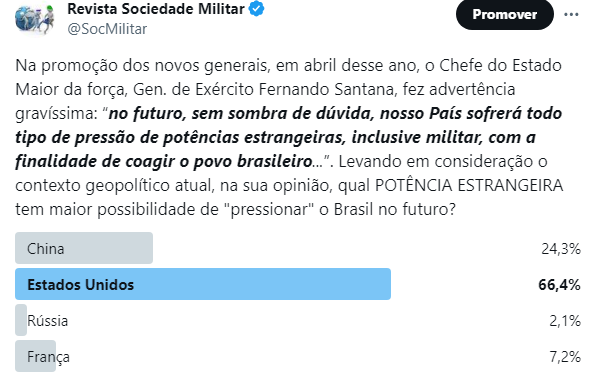Click the phrase 'contexto geopolítico atual' in tweet
Screen dimensions: 594x381
[115, 186]
